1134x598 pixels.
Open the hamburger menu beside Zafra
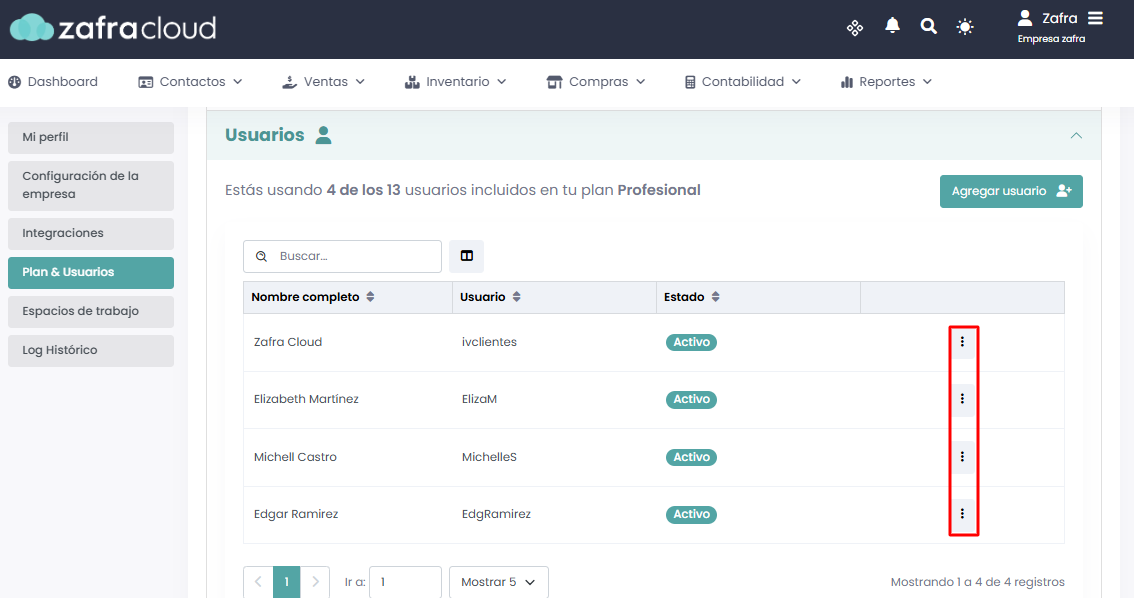point(1096,18)
